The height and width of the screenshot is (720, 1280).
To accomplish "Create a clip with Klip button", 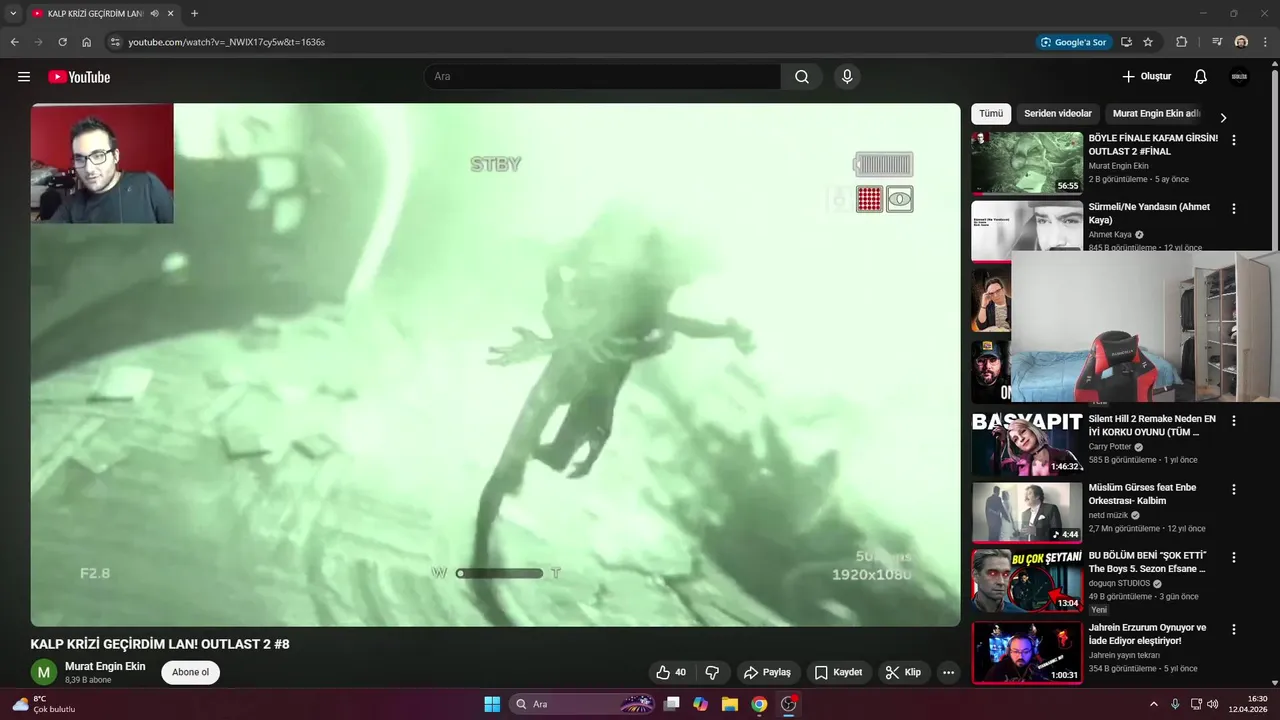I will click(903, 673).
